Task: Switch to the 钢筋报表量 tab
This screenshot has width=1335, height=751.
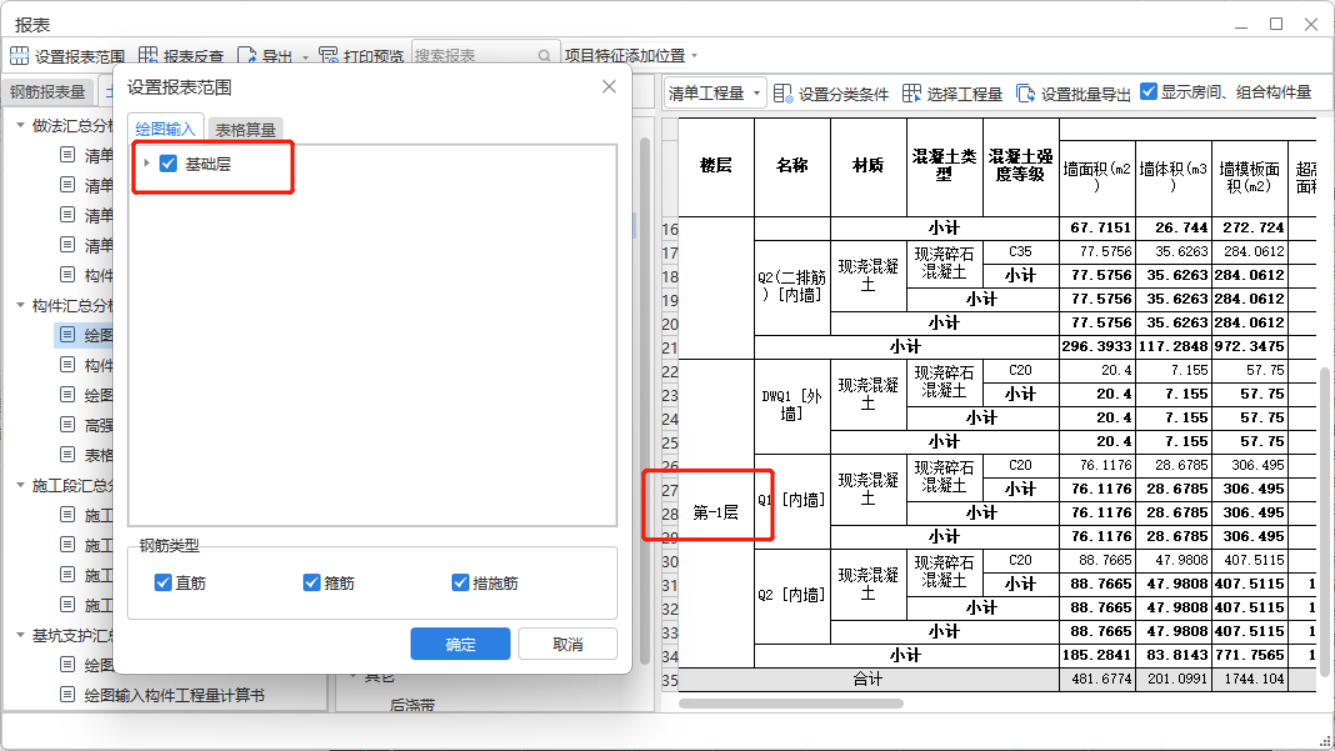Action: [47, 92]
